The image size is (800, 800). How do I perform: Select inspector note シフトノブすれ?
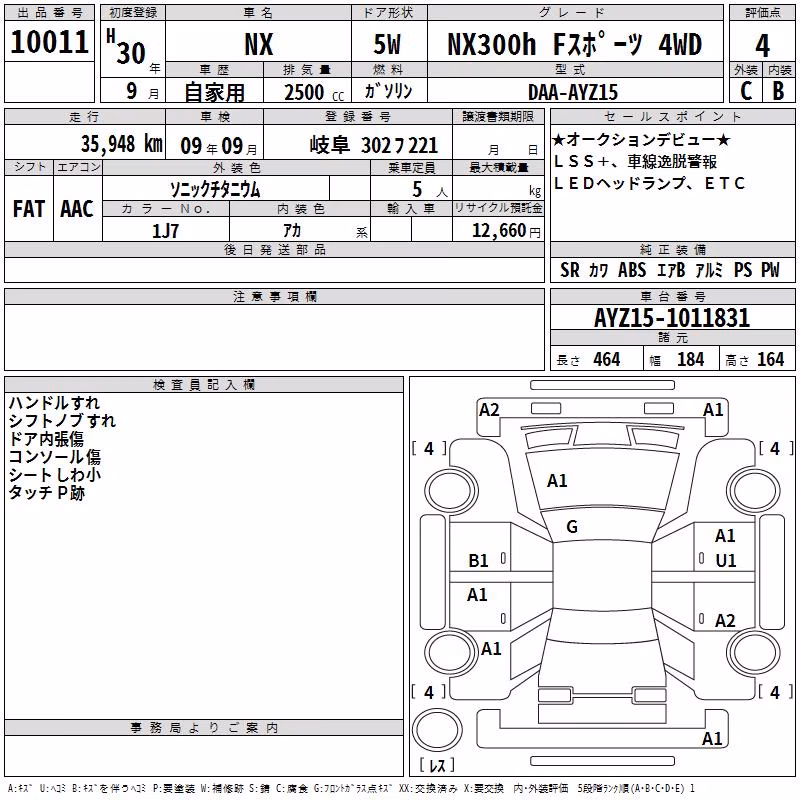62,420
